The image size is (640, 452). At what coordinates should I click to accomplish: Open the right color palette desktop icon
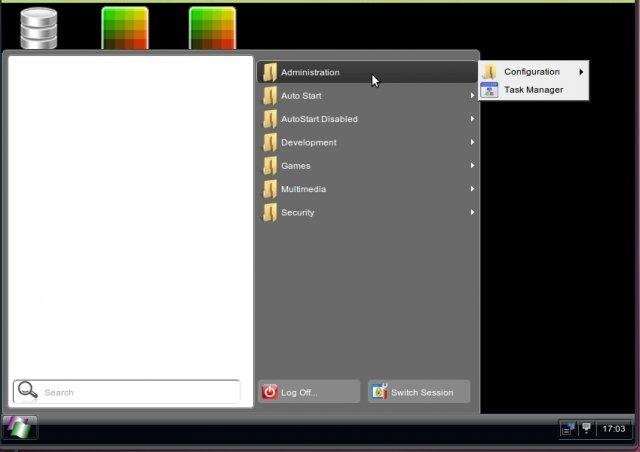tap(212, 28)
